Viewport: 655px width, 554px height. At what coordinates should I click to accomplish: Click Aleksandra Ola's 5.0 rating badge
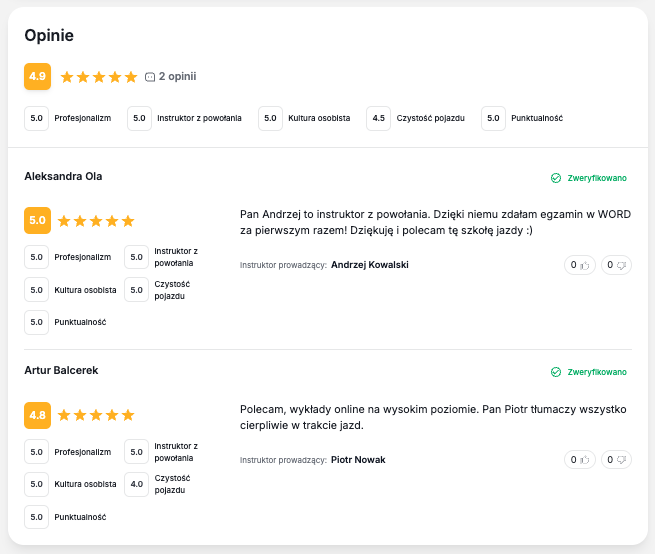pyautogui.click(x=37, y=220)
